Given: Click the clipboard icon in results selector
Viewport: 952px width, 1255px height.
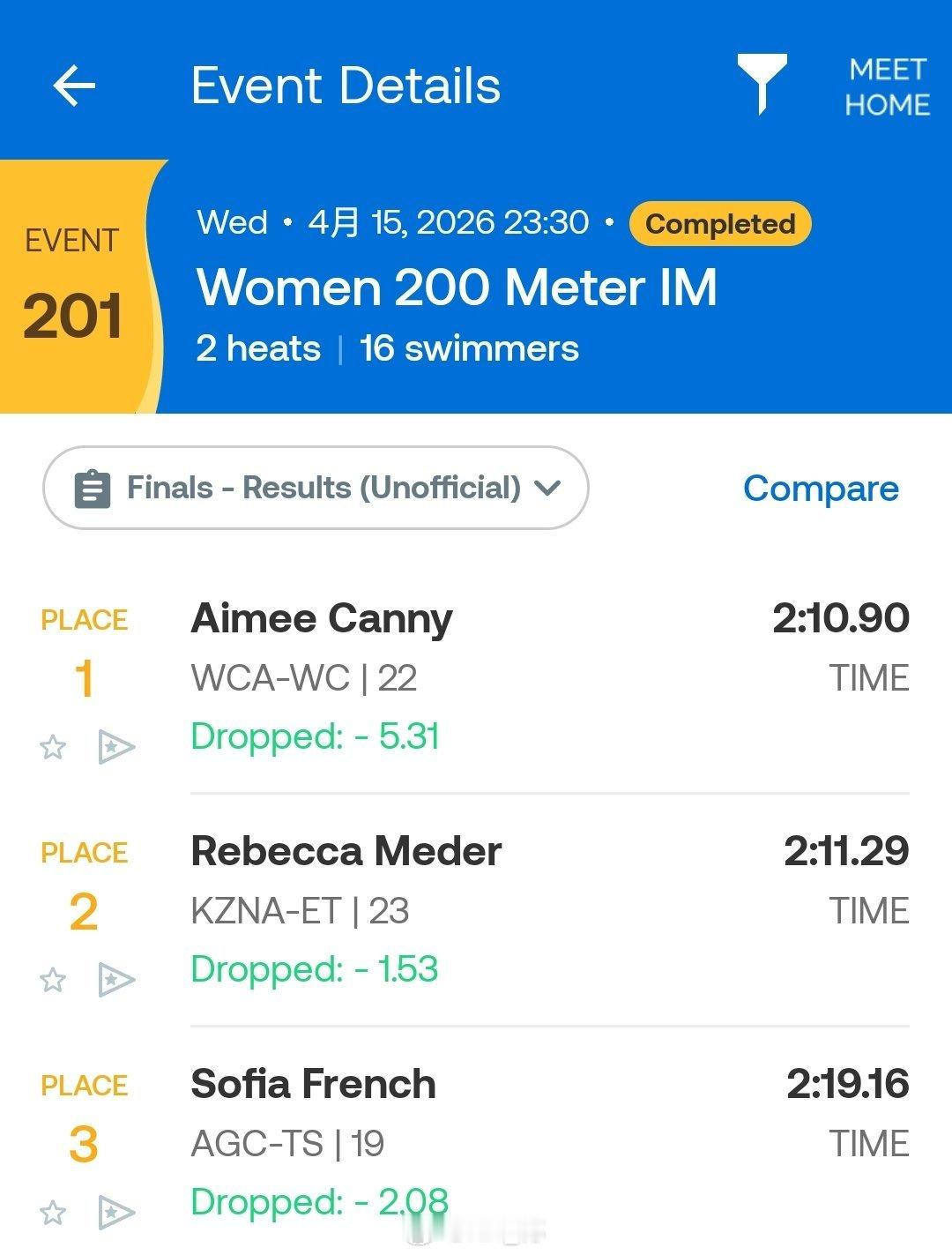Looking at the screenshot, I should click(93, 489).
